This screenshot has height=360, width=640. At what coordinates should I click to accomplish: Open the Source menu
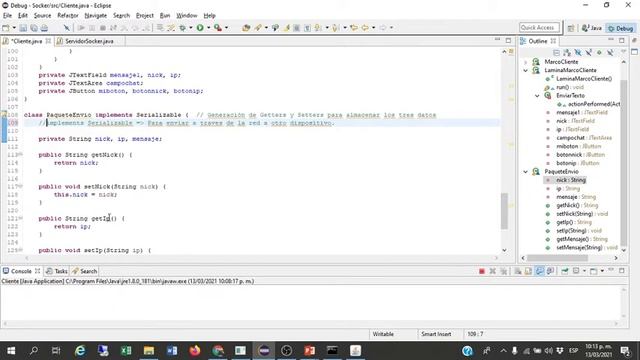tap(42, 16)
